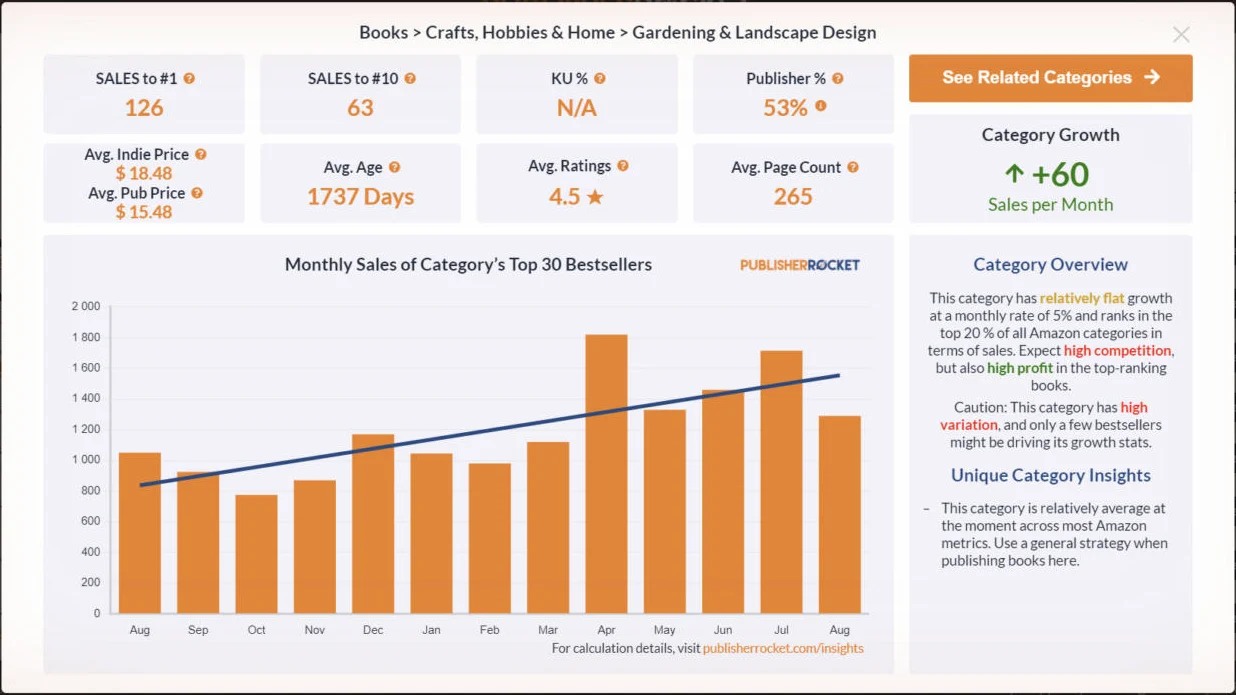The image size is (1236, 695).
Task: Click the SALES to #10 value 63
Action: (360, 108)
